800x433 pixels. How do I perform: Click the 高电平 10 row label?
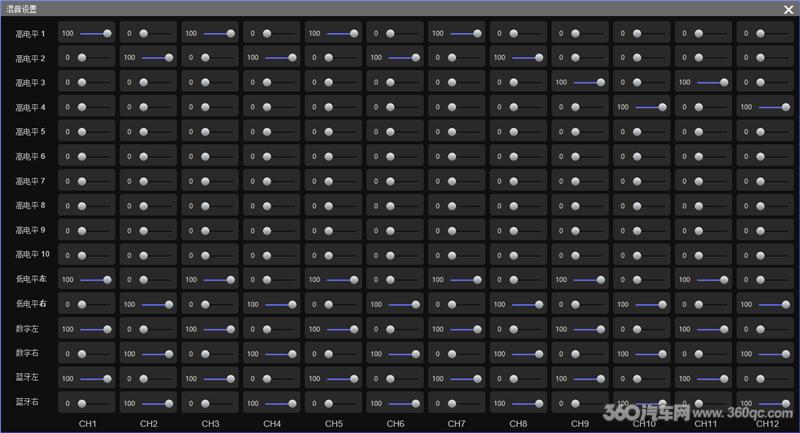[32, 254]
